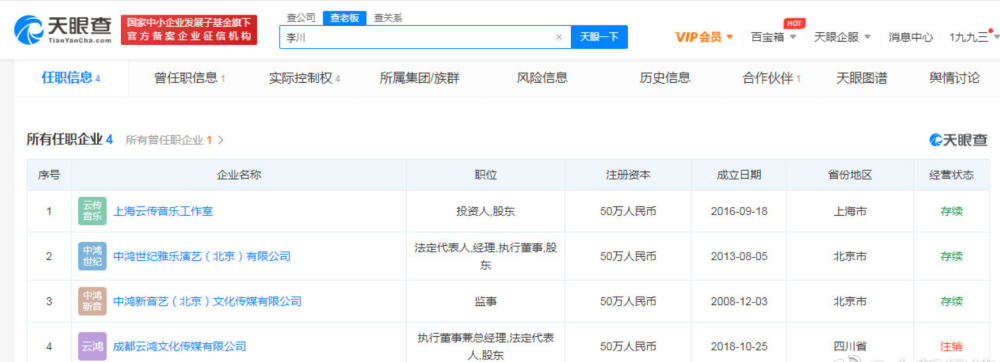The image size is (1000, 362).
Task: Open the 中鸿新音 company logo thumbnail
Action: [x=92, y=301]
